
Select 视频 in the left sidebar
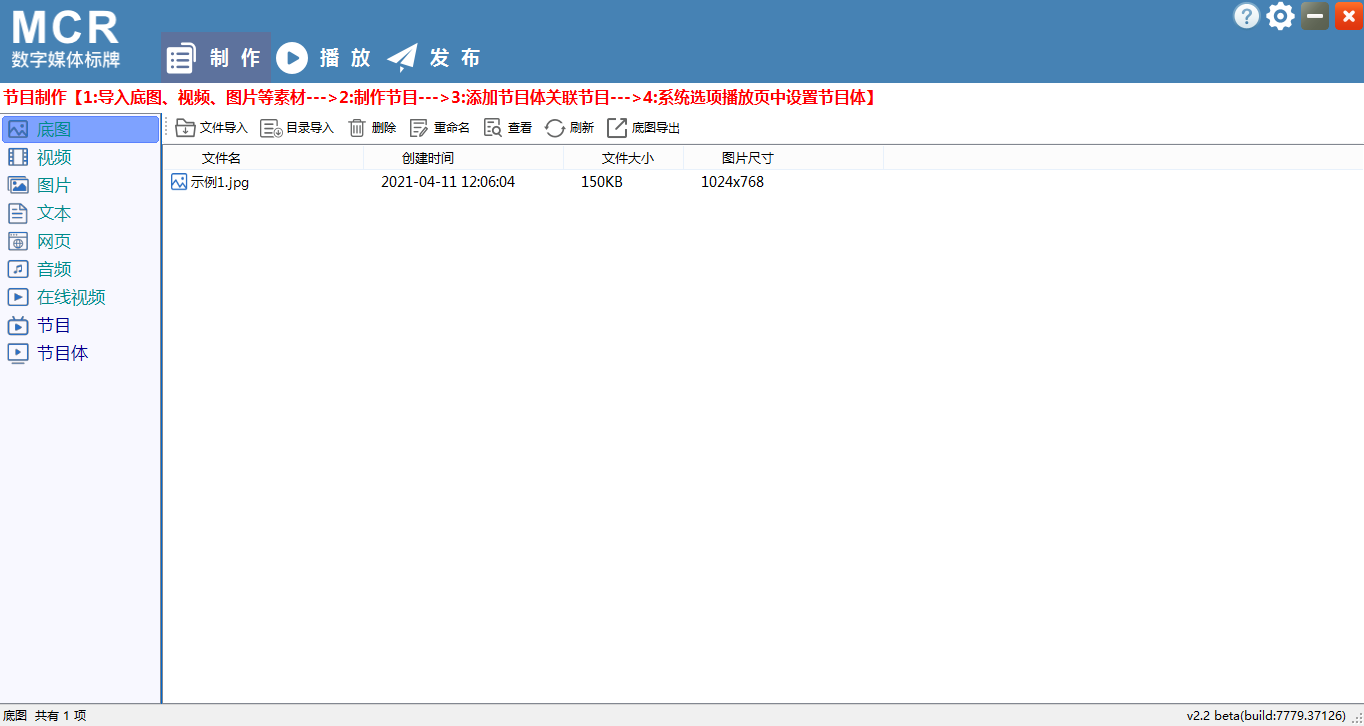pyautogui.click(x=54, y=157)
